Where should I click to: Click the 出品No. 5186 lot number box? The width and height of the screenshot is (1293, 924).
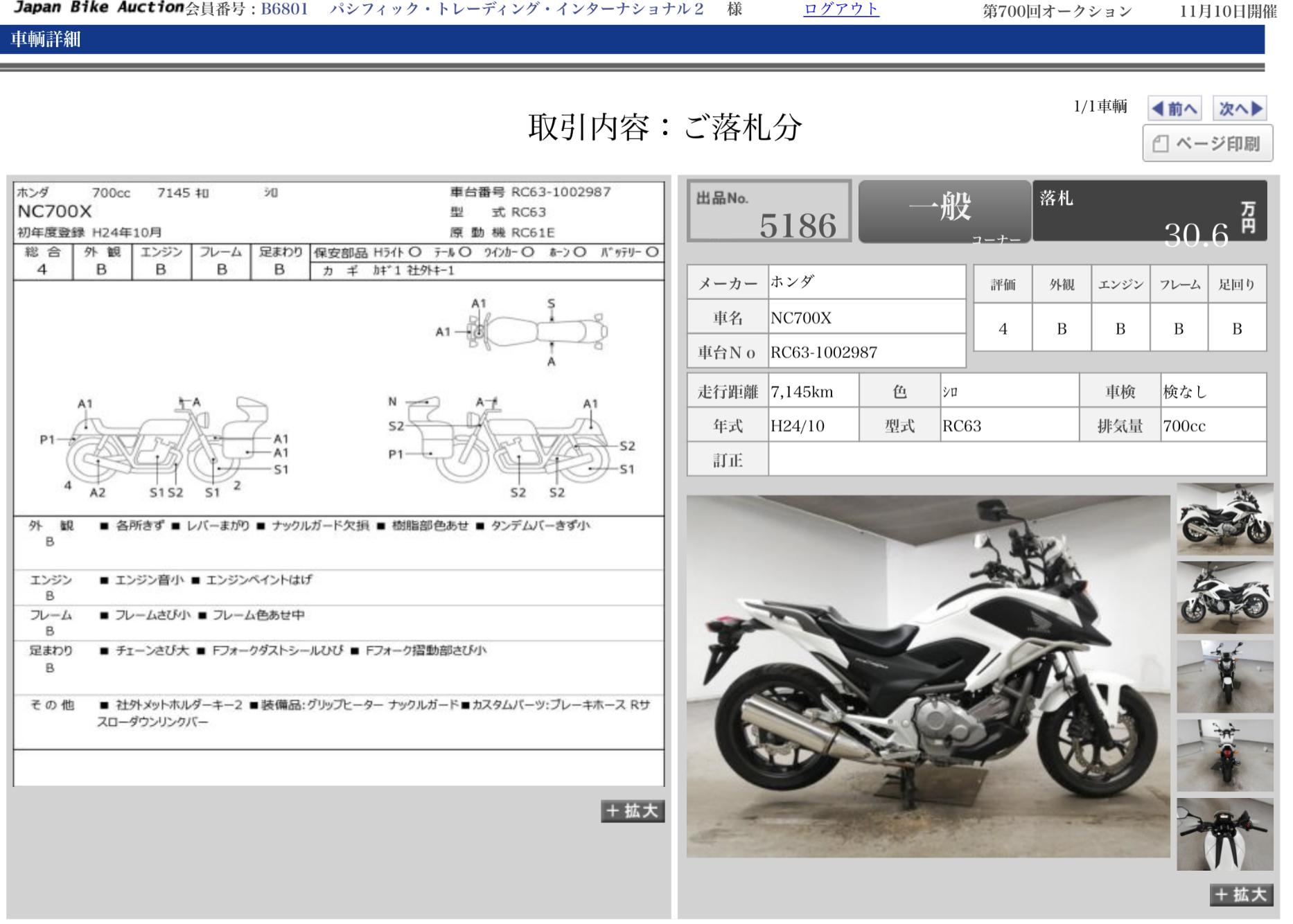(x=769, y=211)
